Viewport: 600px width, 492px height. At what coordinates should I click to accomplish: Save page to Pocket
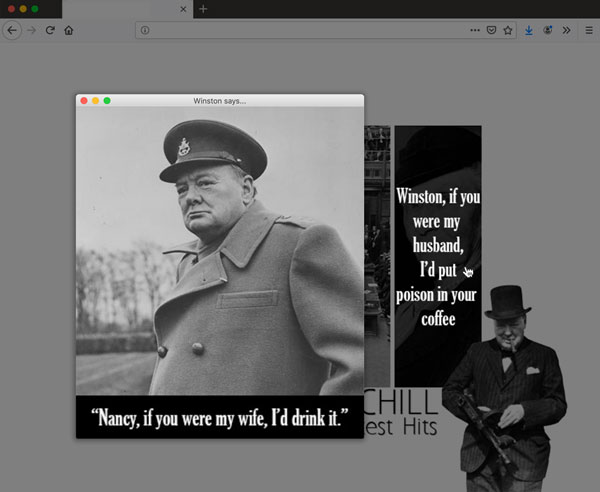pyautogui.click(x=491, y=30)
